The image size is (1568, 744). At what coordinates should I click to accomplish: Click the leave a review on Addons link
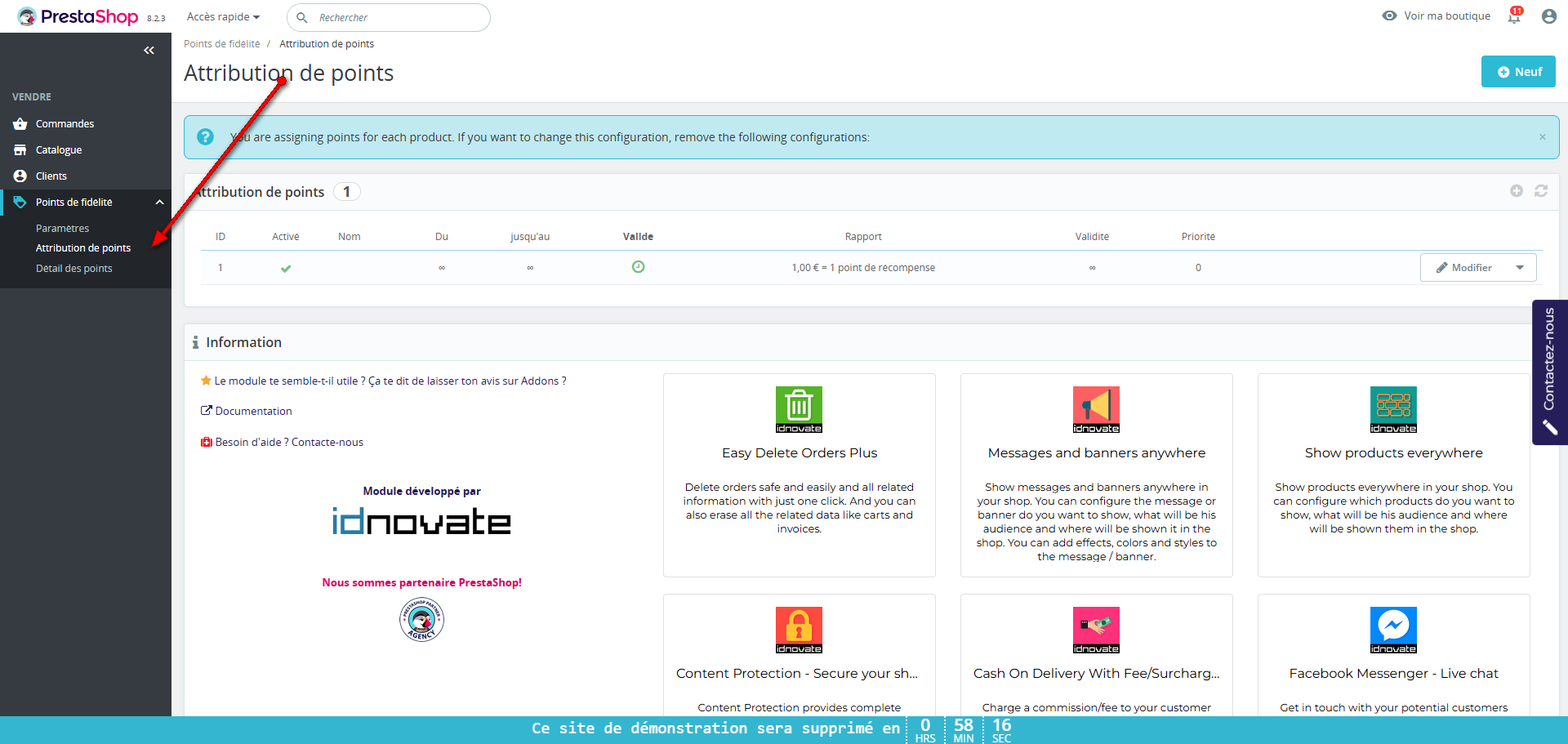tap(390, 381)
